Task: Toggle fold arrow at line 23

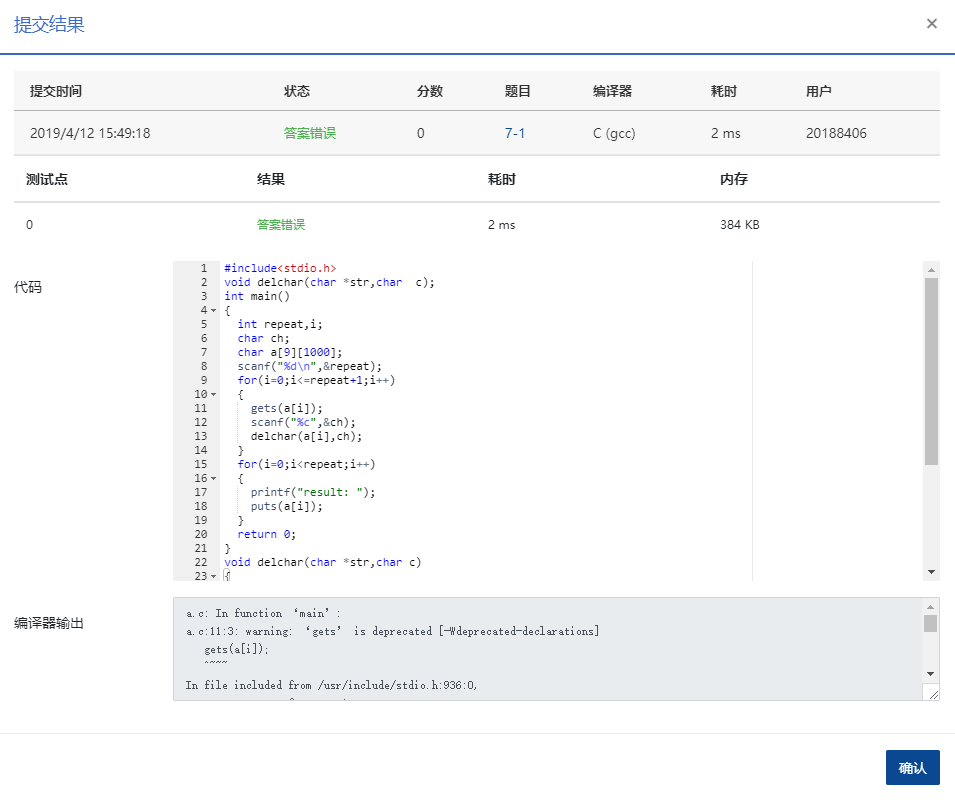Action: point(214,576)
